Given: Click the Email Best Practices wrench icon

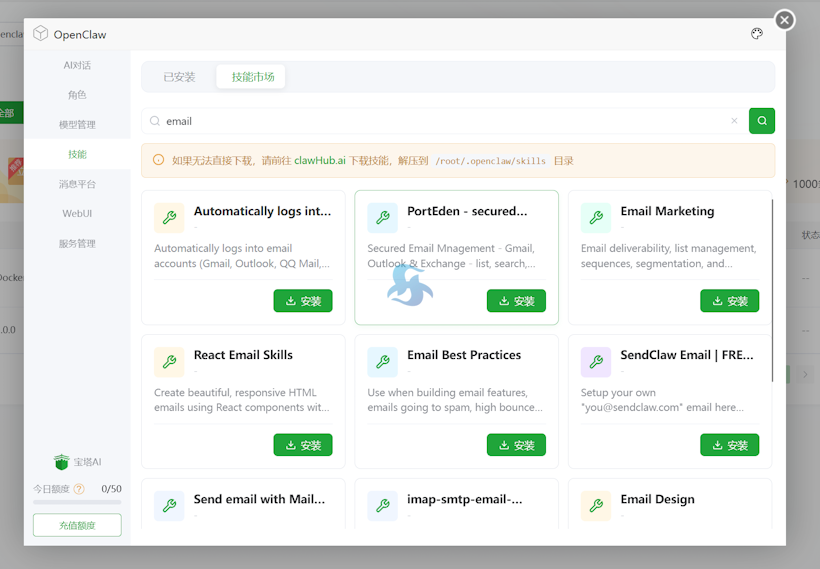Looking at the screenshot, I should [x=382, y=362].
